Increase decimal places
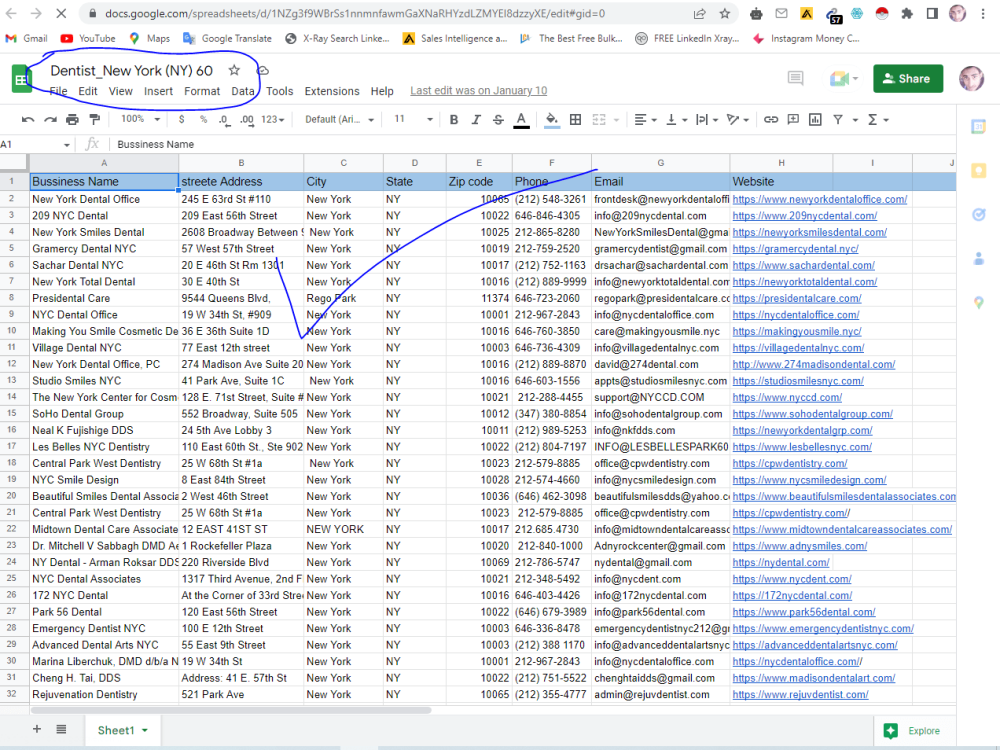 (x=247, y=119)
